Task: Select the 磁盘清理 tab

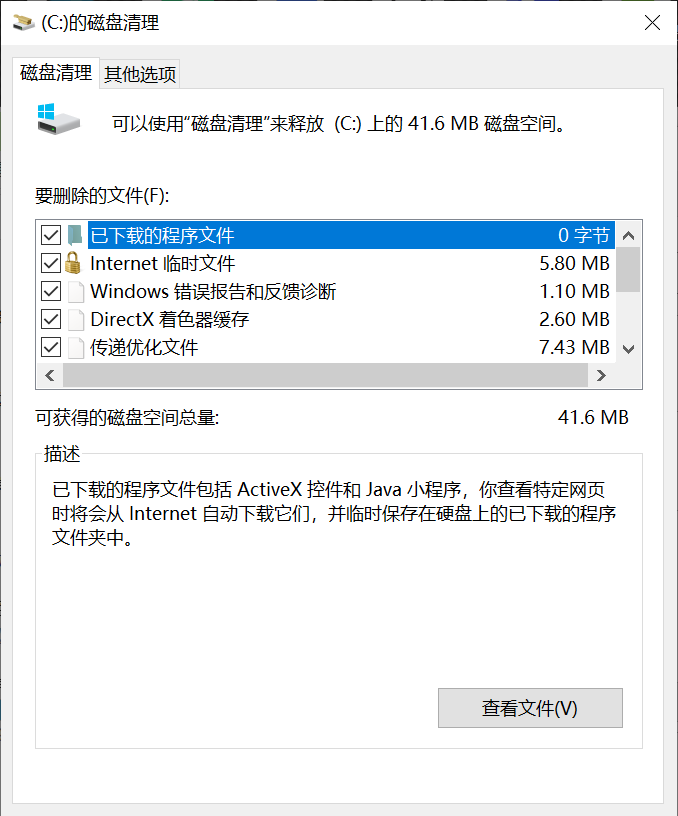Action: (52, 73)
